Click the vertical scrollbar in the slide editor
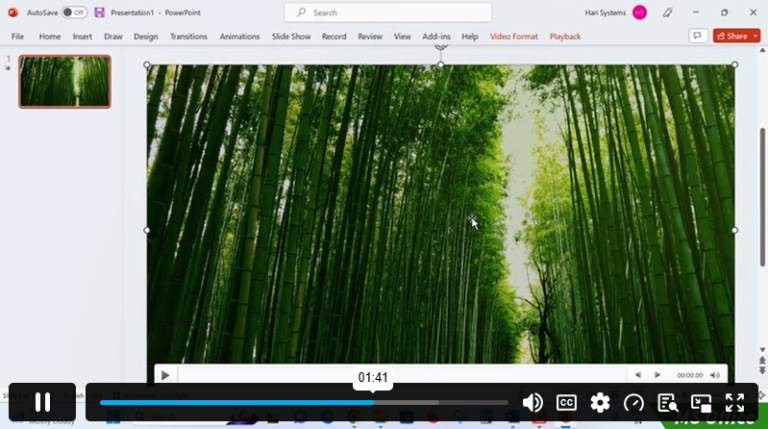The width and height of the screenshot is (768, 429). [x=762, y=197]
